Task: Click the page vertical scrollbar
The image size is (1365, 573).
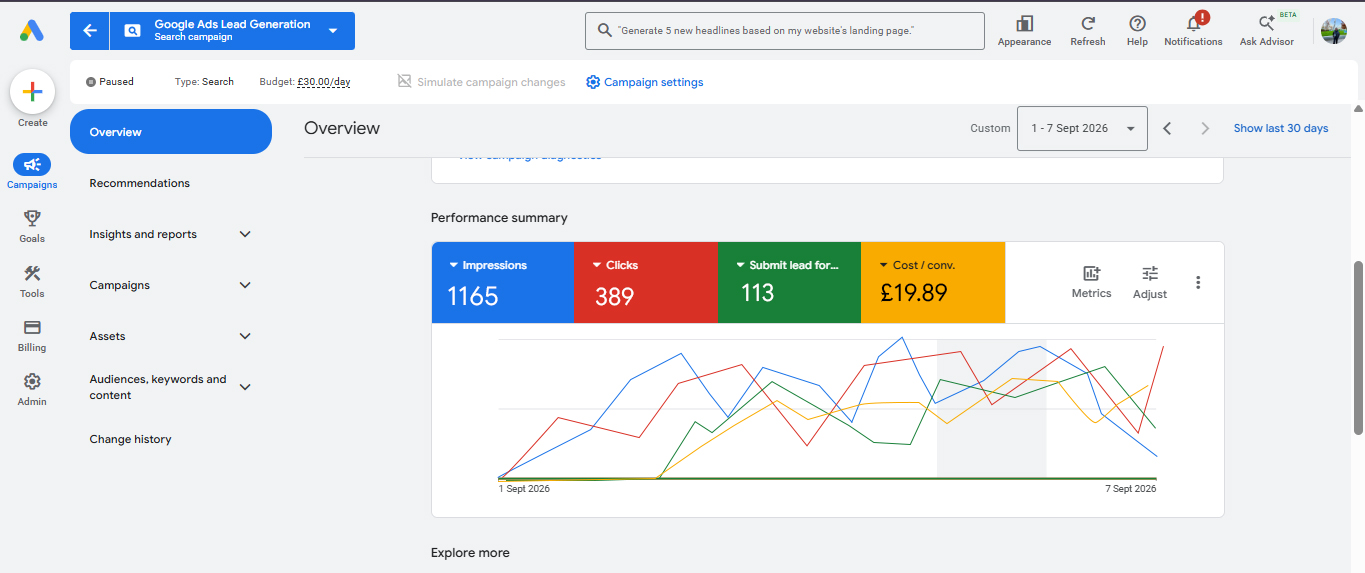Action: click(1358, 348)
